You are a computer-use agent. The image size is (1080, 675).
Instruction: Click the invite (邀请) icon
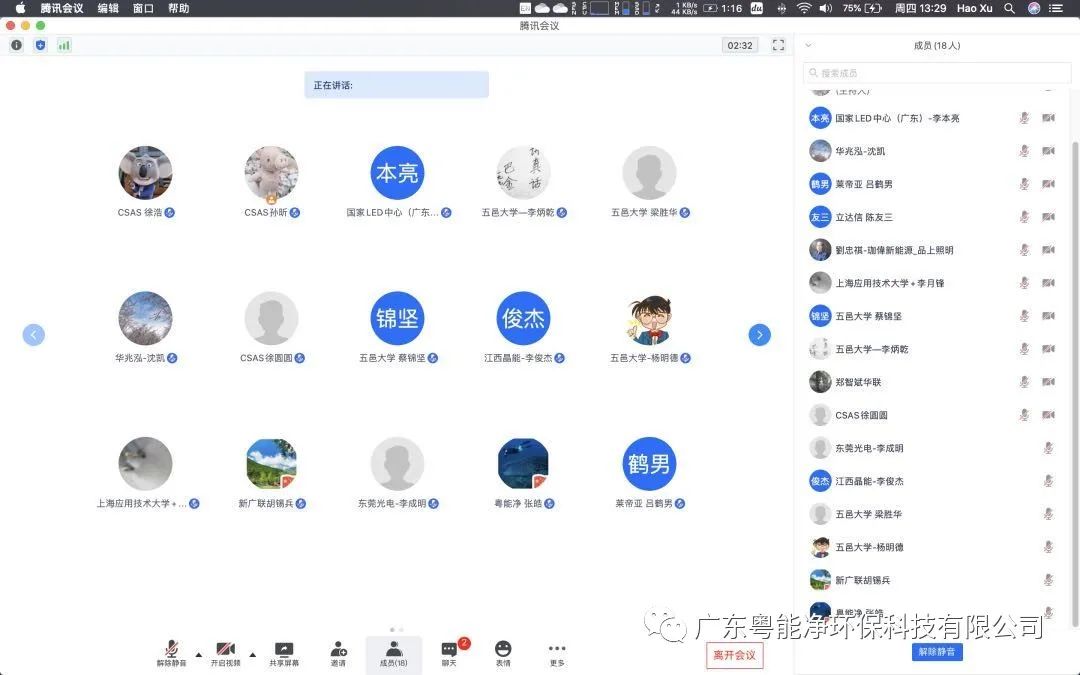(338, 654)
